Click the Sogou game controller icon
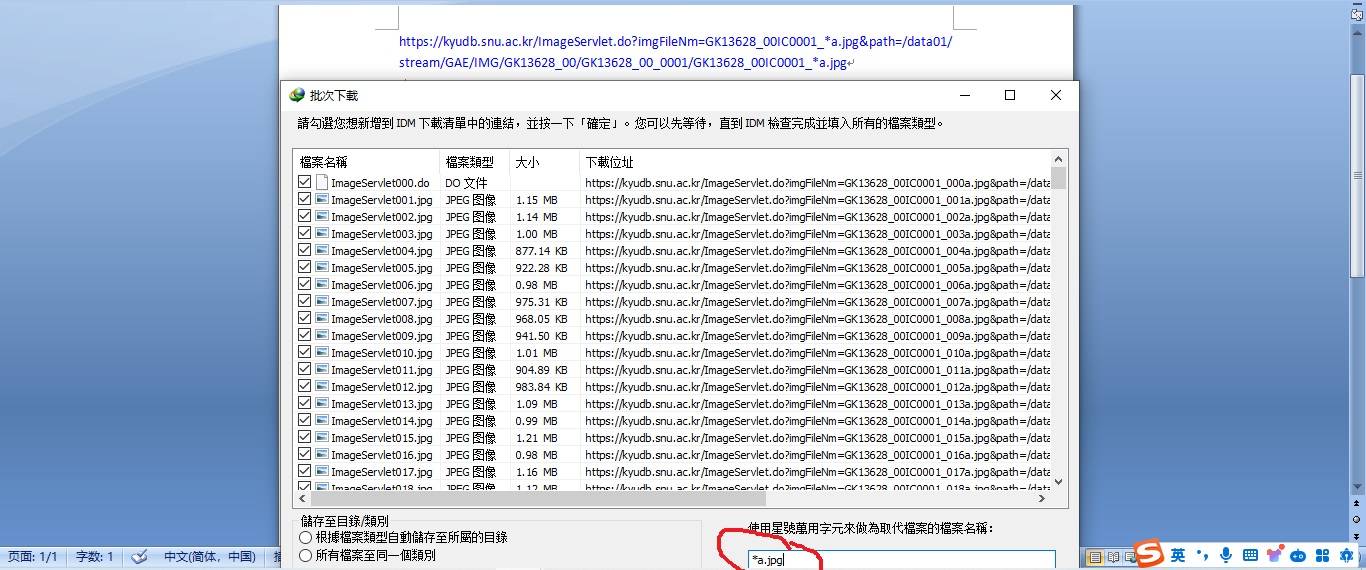Screen dimensions: 1366x570 click(x=1298, y=555)
